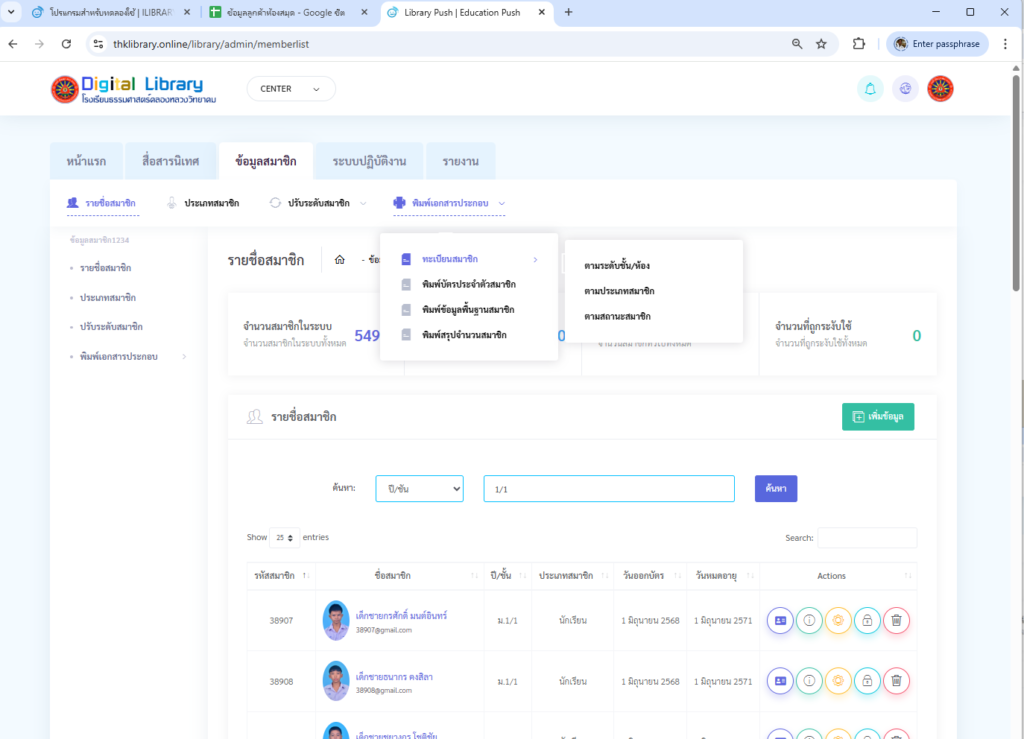Click info icon for member 38907

[809, 620]
